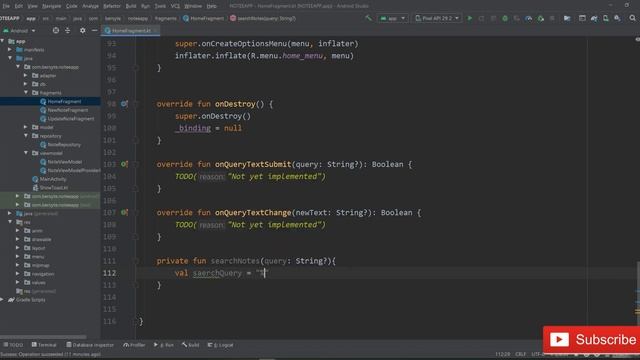Collapse the repository package arrow
The image size is (640, 360).
point(27,136)
